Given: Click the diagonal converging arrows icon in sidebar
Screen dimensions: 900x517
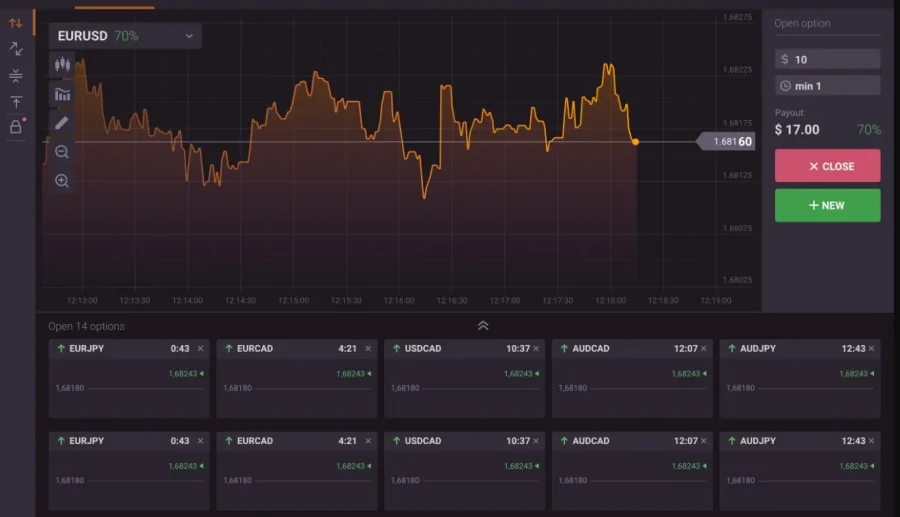Looking at the screenshot, I should [16, 49].
